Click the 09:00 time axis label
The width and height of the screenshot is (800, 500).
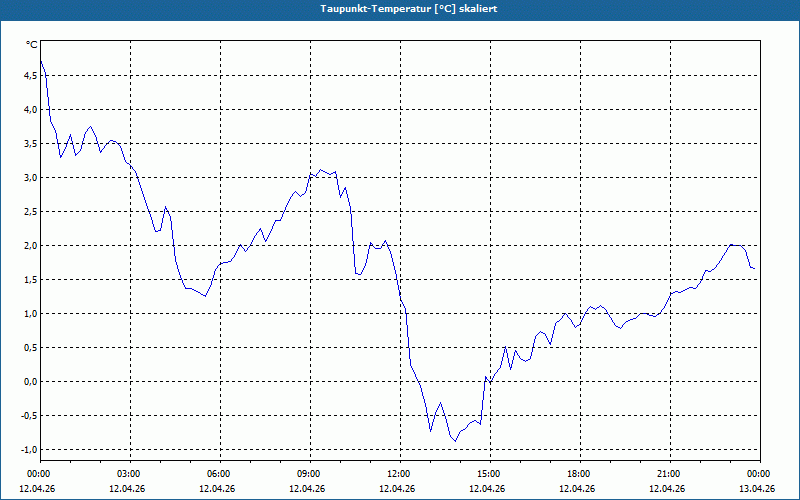pyautogui.click(x=310, y=474)
